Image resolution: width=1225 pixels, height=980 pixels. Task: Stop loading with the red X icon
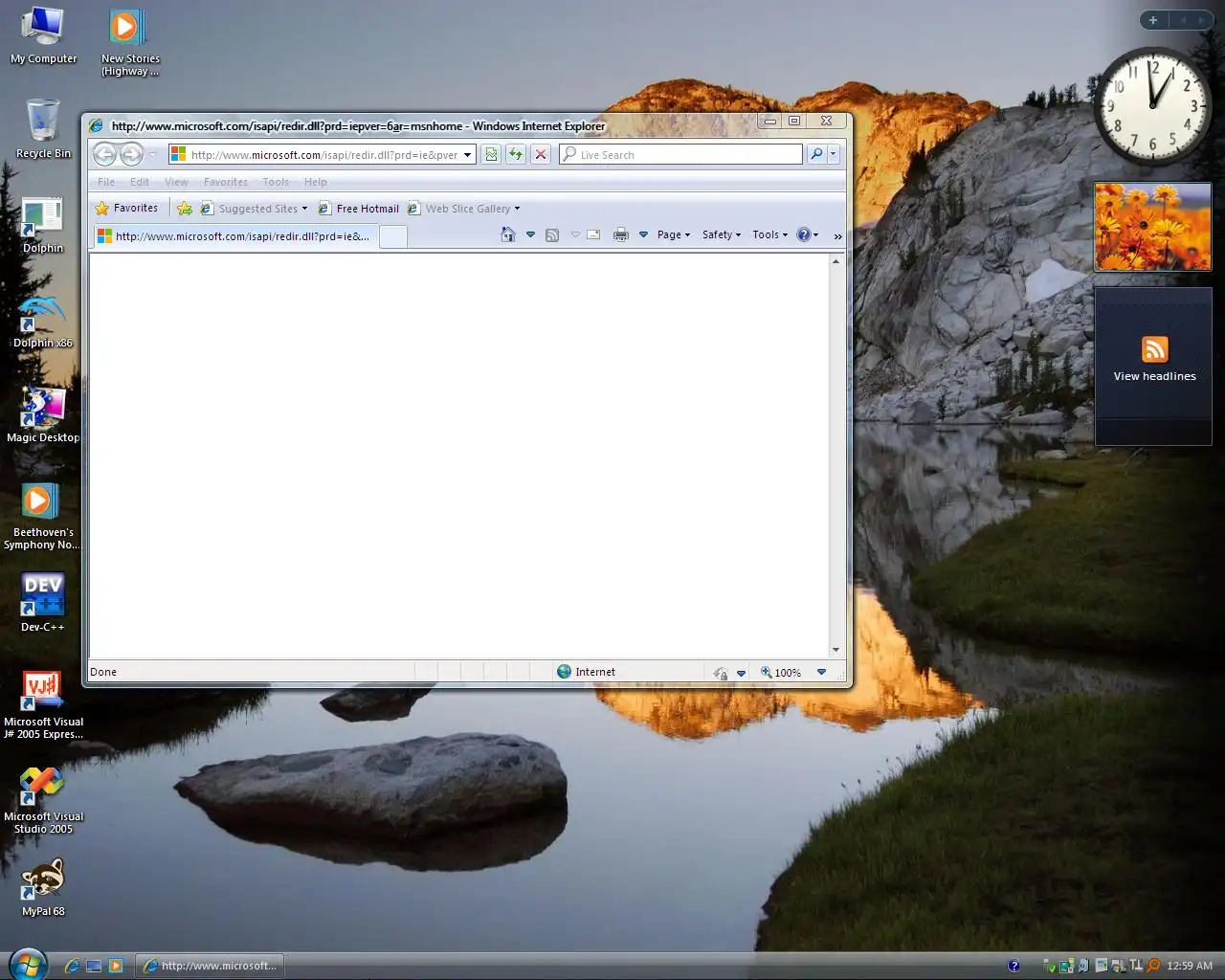point(541,154)
